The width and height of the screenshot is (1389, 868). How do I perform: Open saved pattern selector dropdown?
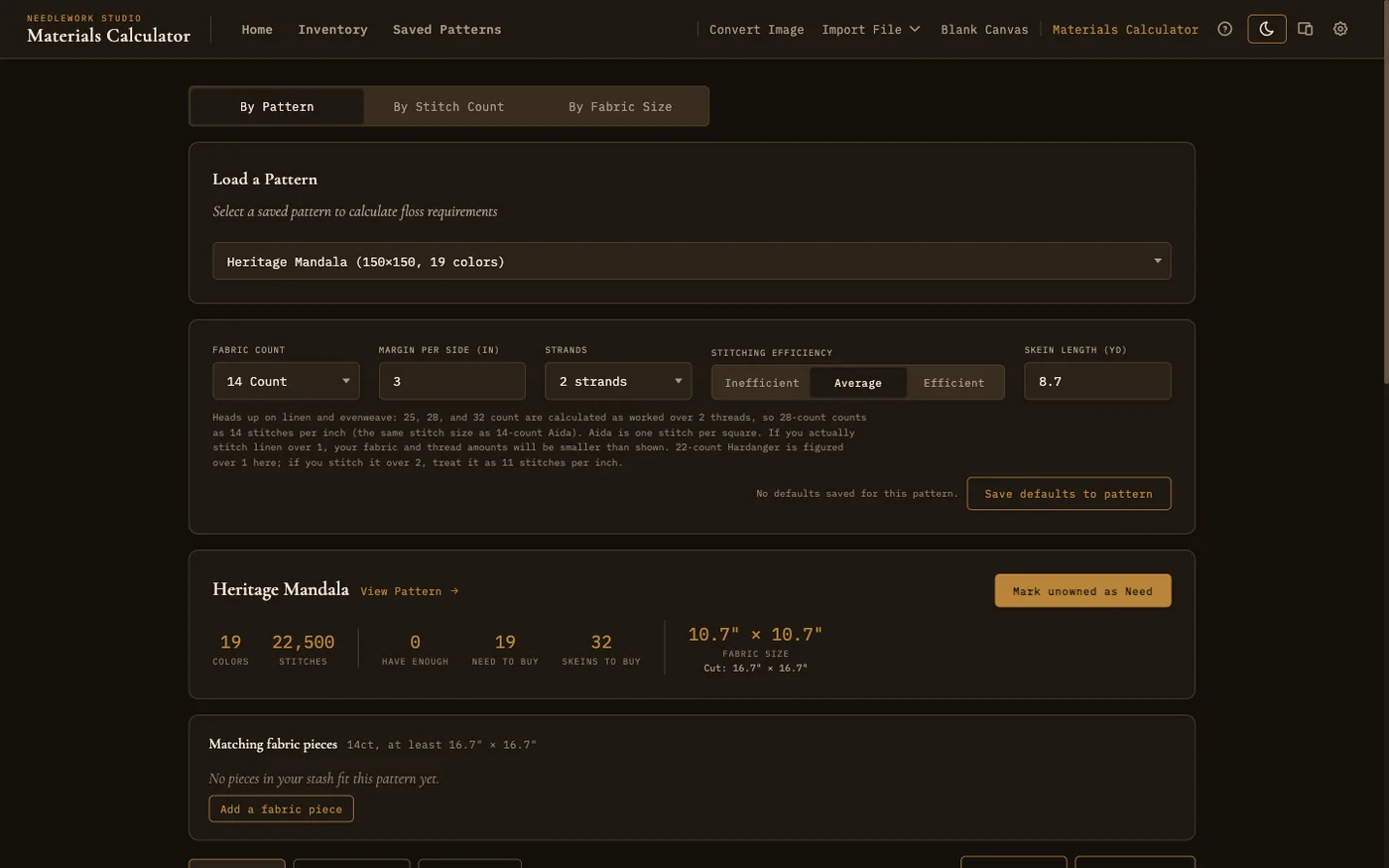[x=692, y=261]
